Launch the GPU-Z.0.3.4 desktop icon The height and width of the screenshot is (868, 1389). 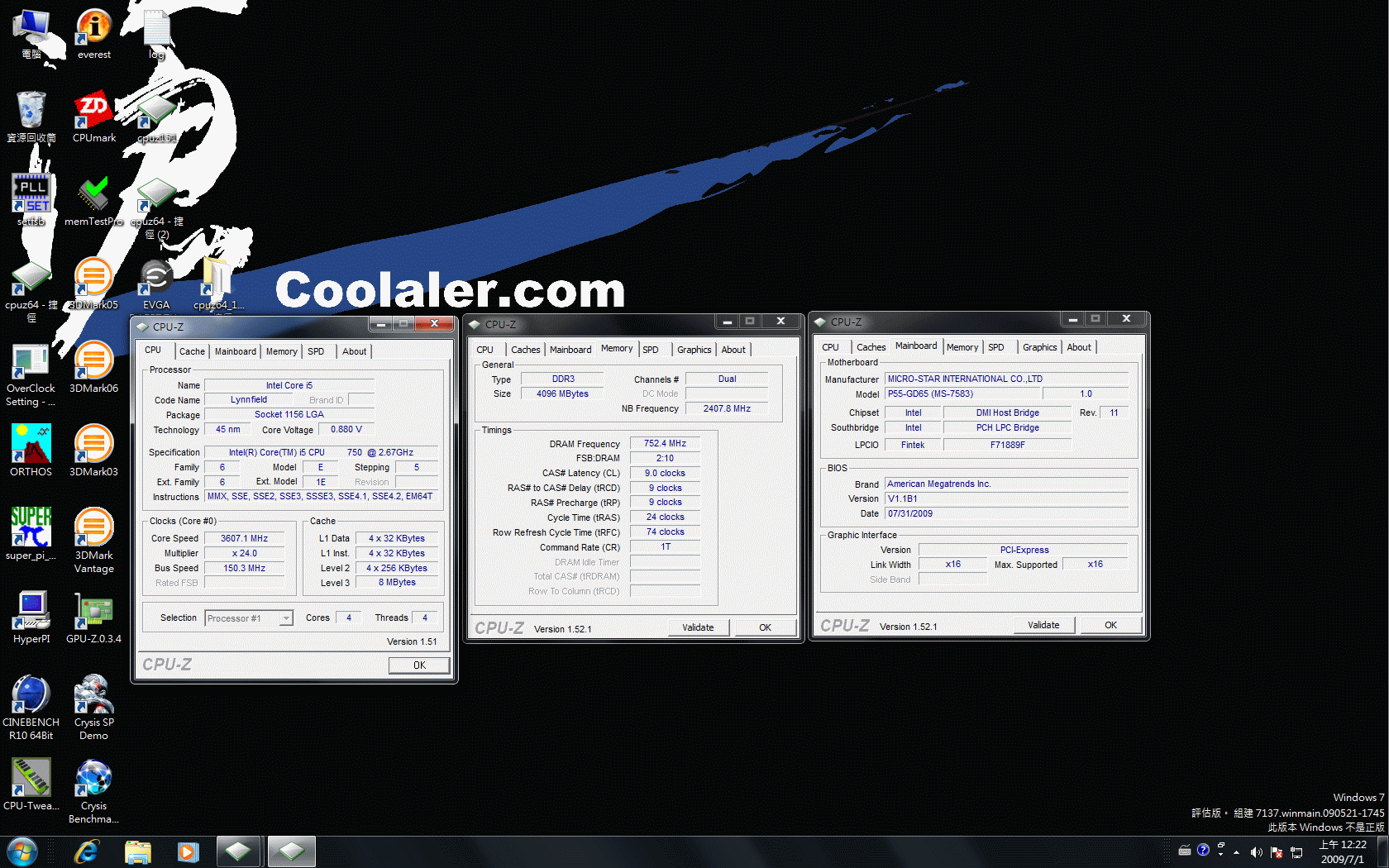pyautogui.click(x=93, y=618)
